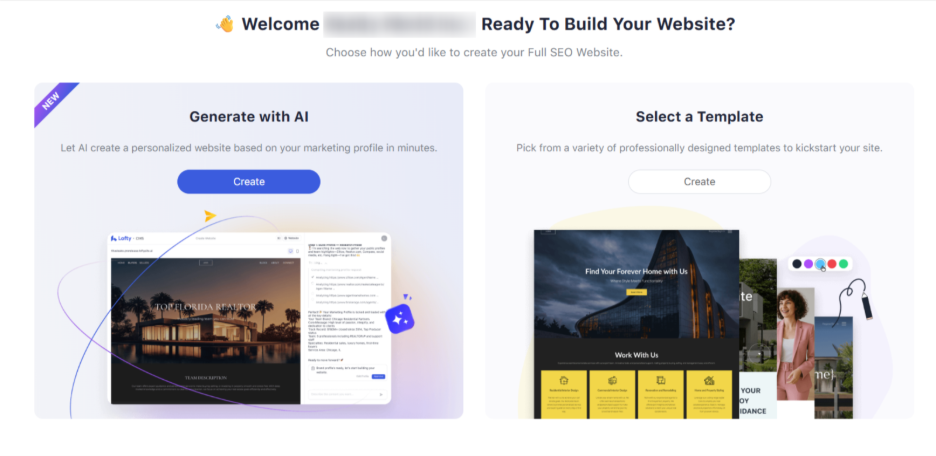Select the red color swatch
The width and height of the screenshot is (936, 456).
(x=832, y=264)
